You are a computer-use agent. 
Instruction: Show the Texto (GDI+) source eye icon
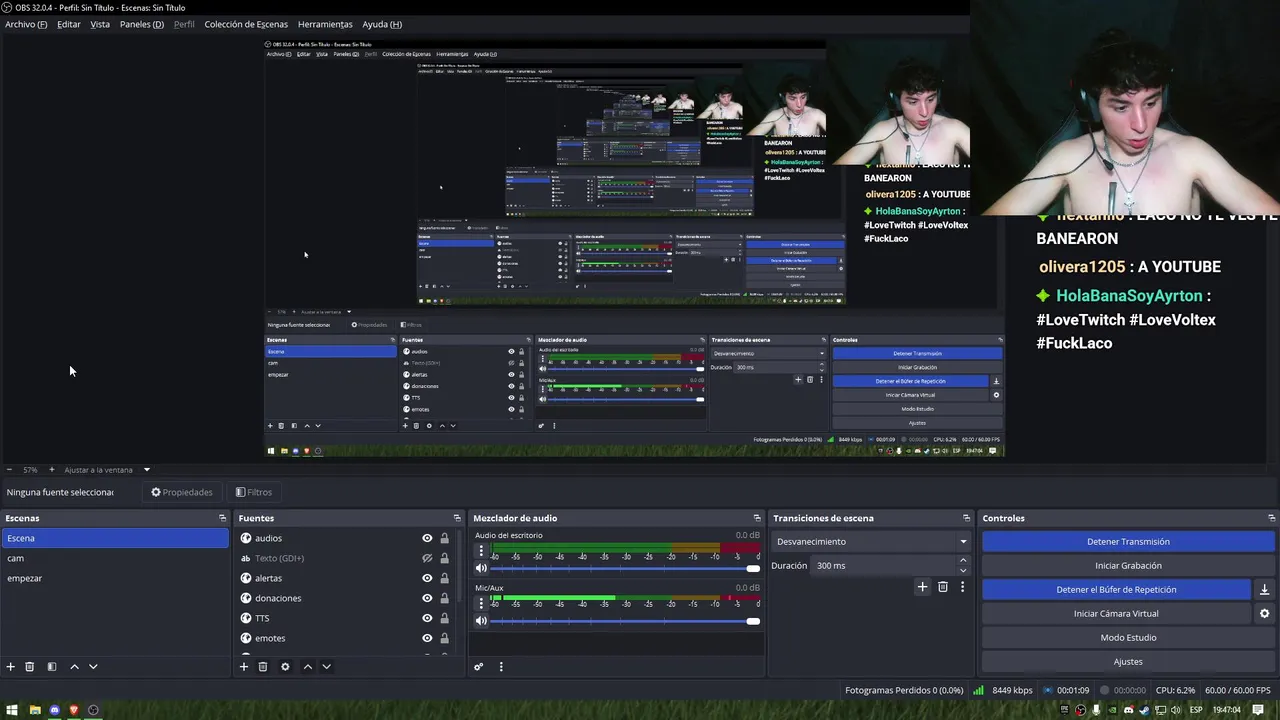(427, 558)
